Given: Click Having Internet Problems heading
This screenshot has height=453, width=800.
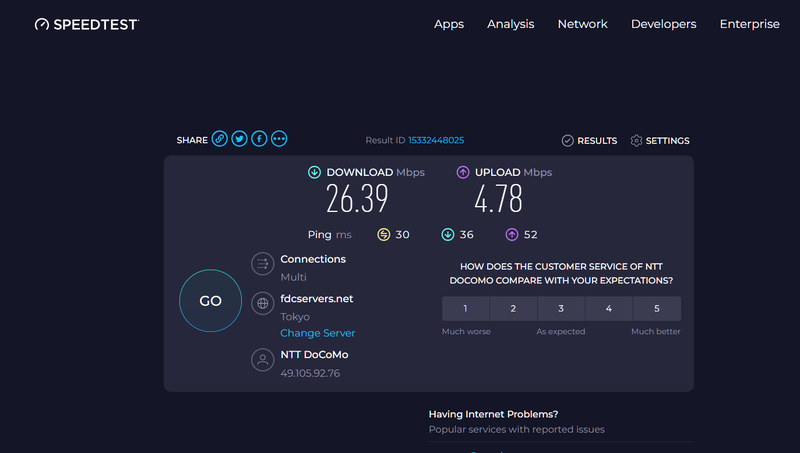Looking at the screenshot, I should tap(493, 414).
